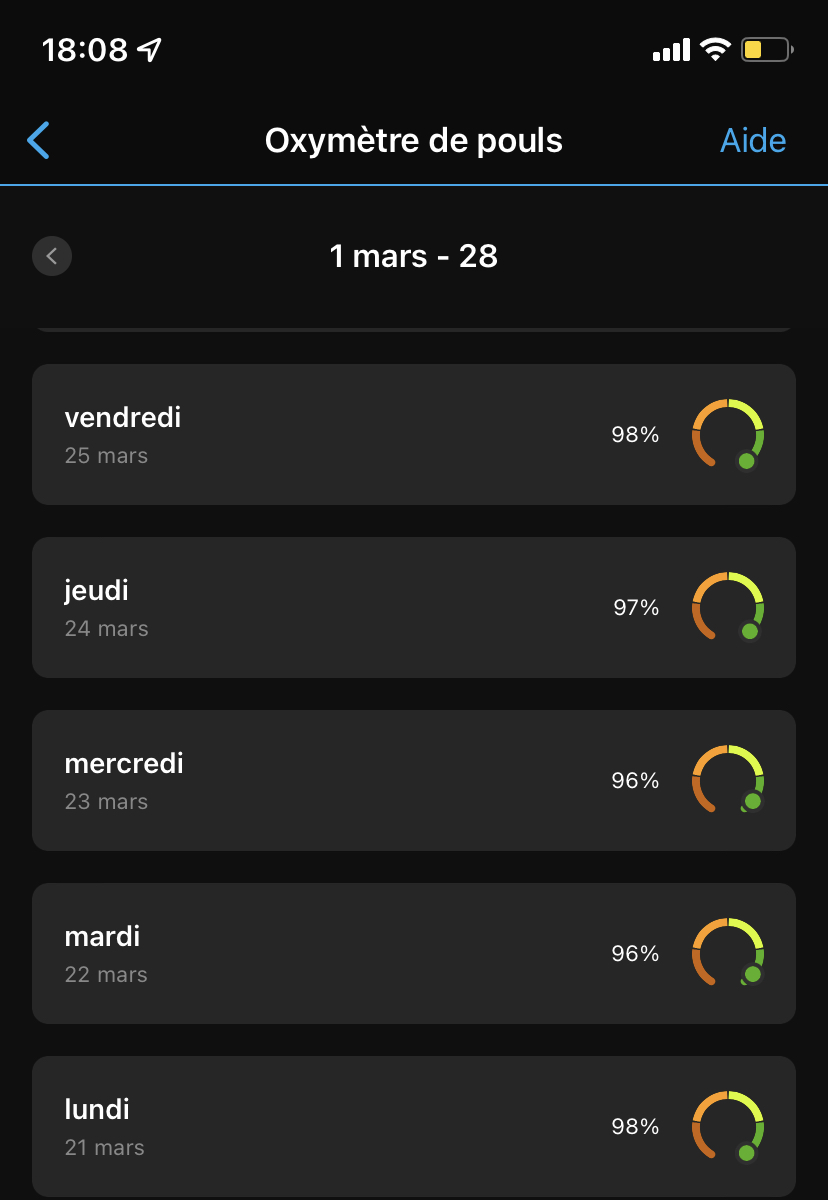Tap the 1 mars - 28 date range
Screen dimensions: 828x1200
click(x=414, y=257)
